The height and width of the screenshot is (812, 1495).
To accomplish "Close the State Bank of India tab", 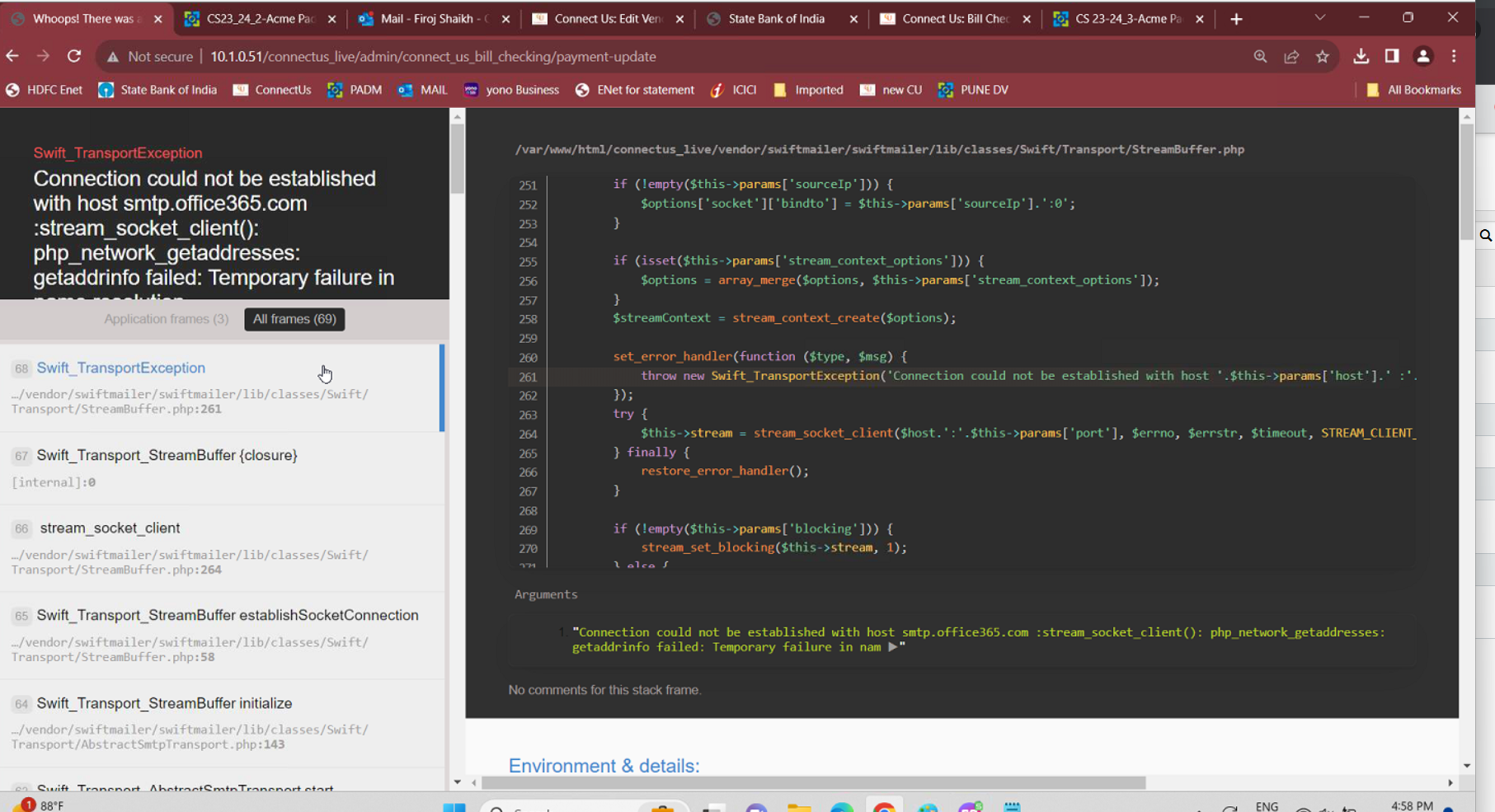I will (x=853, y=19).
